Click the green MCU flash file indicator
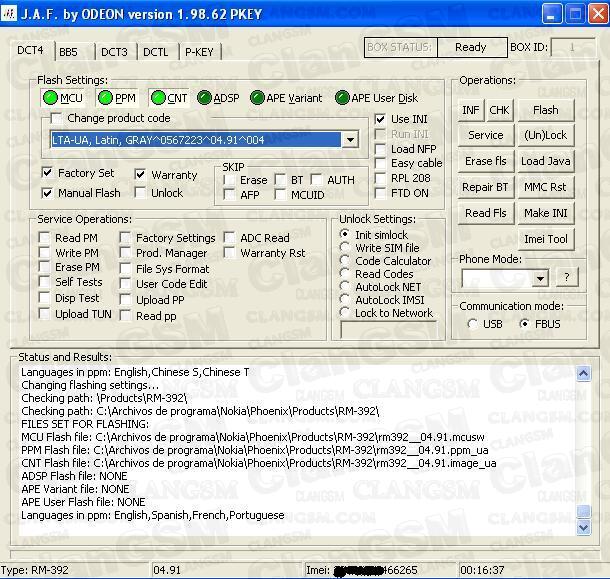610x579 pixels. click(x=50, y=98)
